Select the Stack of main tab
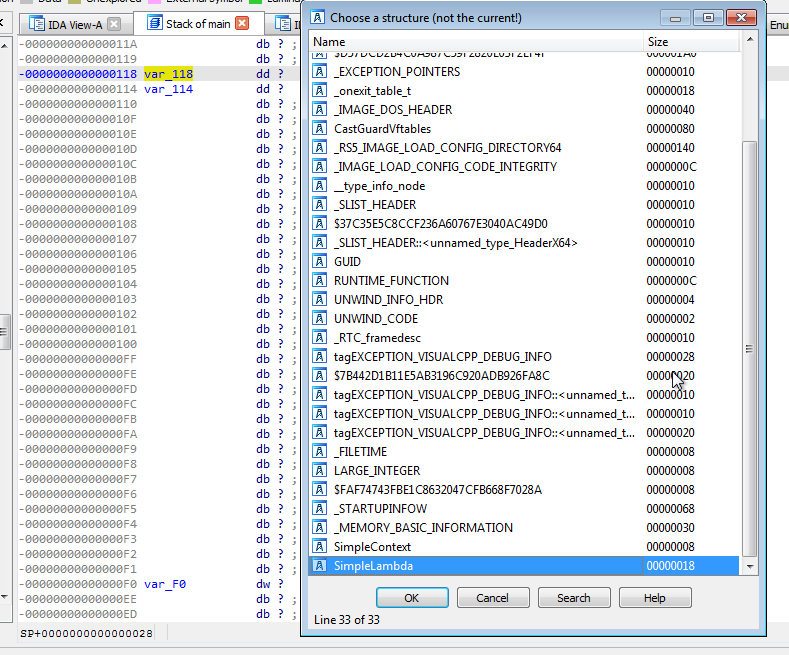This screenshot has width=789, height=655. coord(198,24)
